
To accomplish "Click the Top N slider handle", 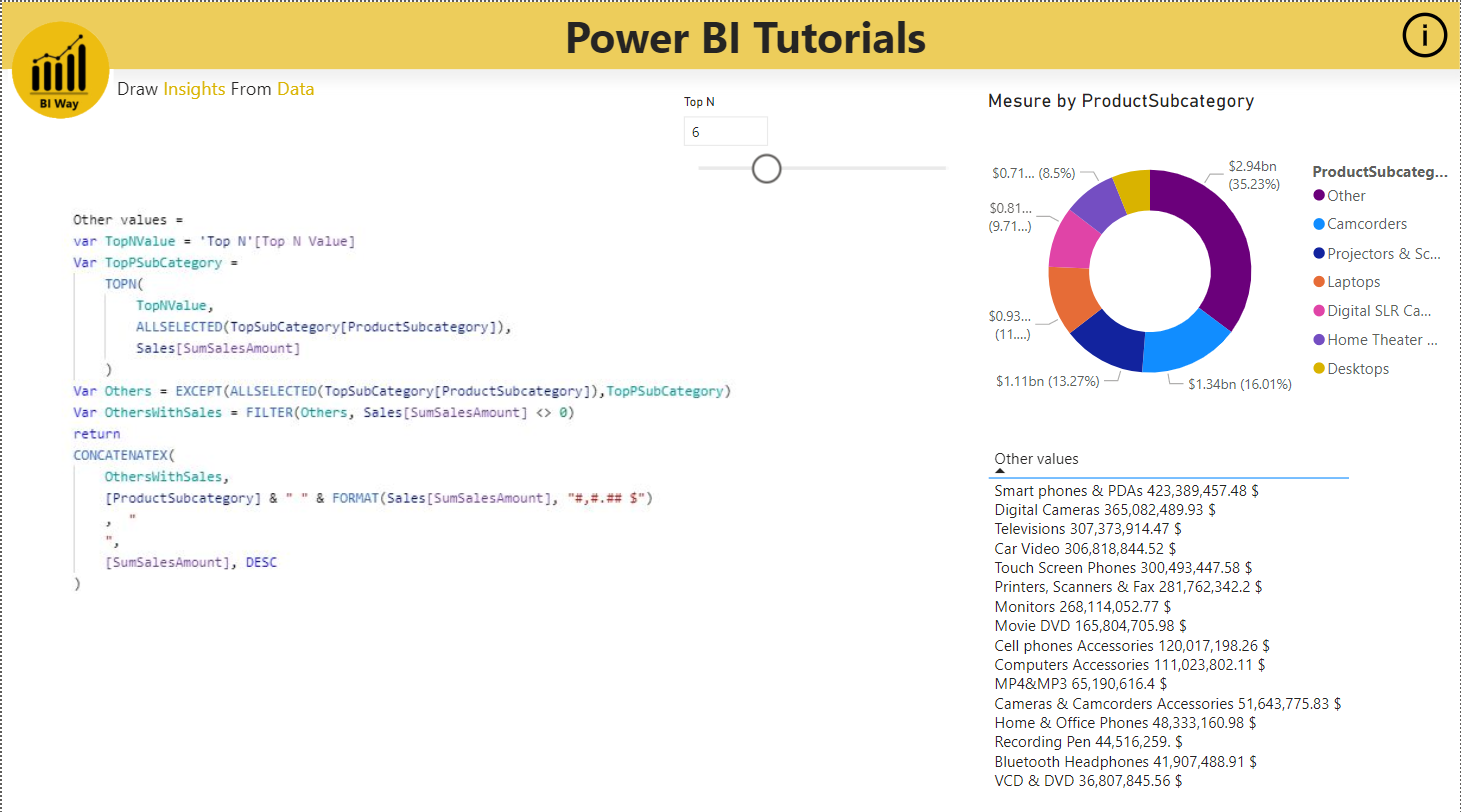I will (x=766, y=168).
